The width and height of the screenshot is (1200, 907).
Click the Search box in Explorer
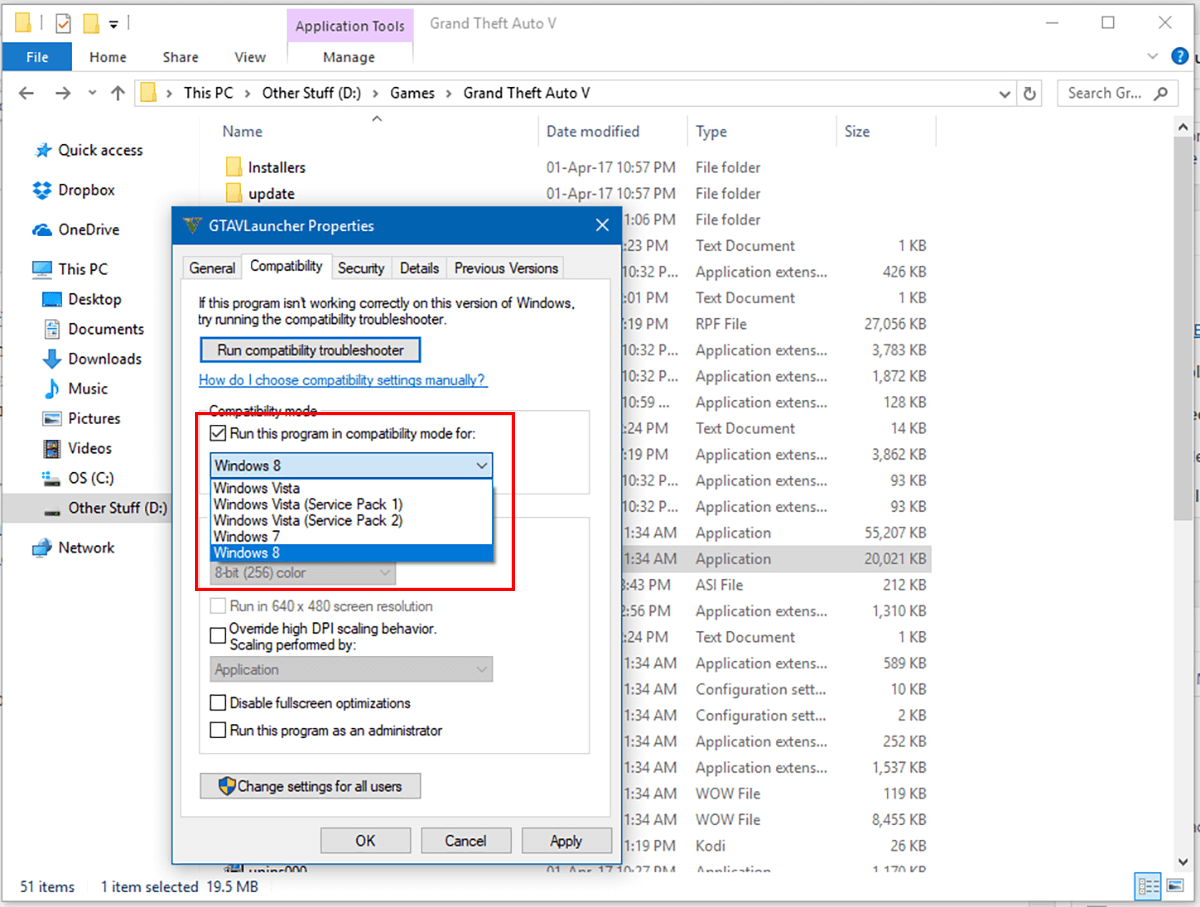pos(1103,93)
